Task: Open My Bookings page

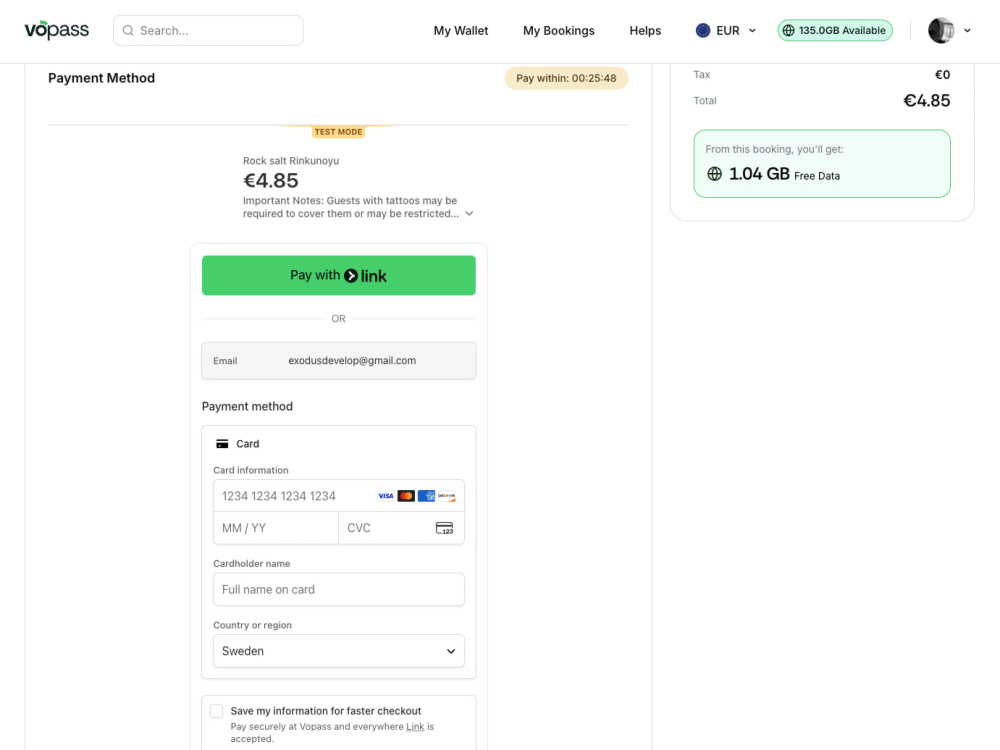Action: click(559, 31)
